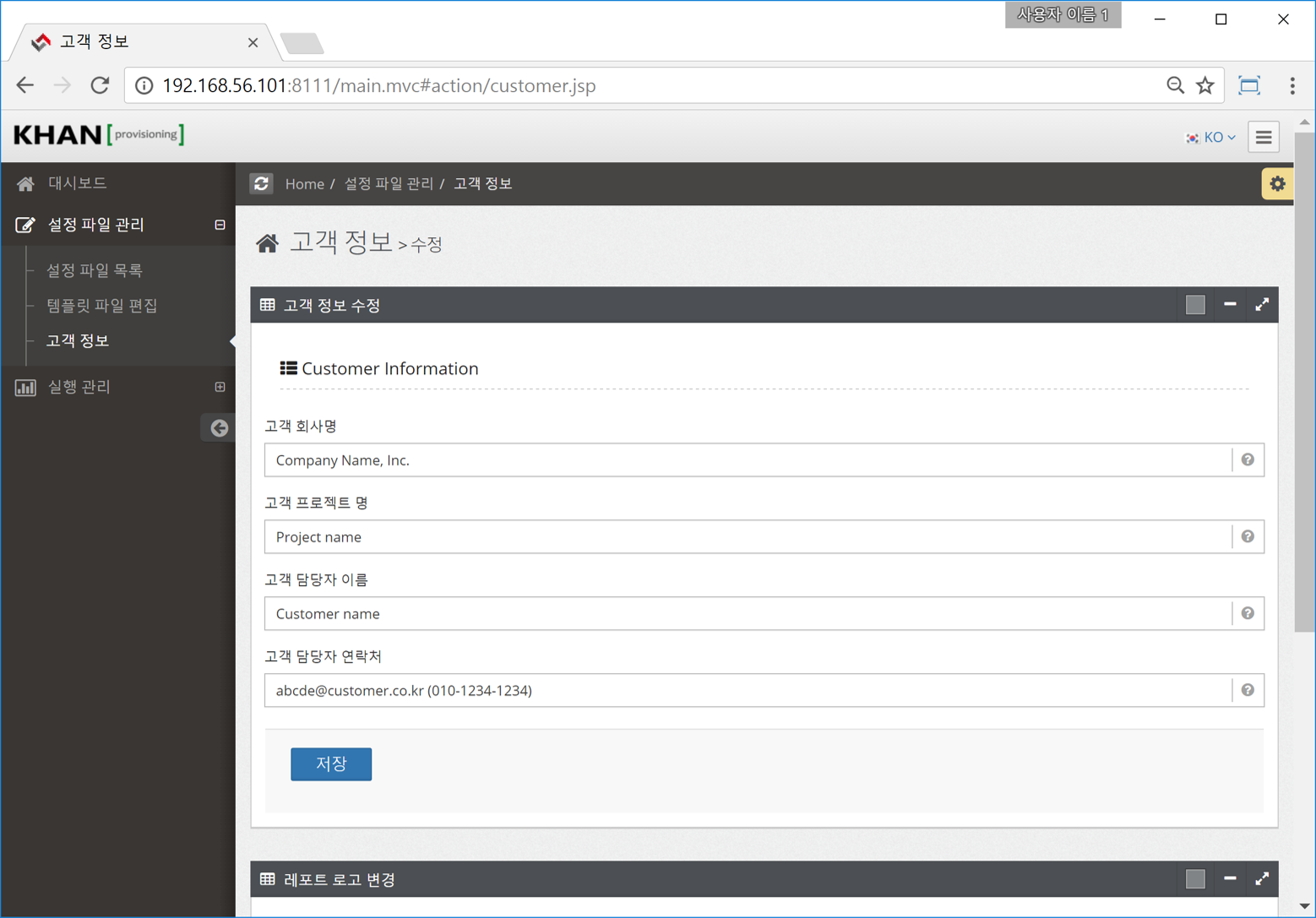
Task: Go to Home breadcrumb link
Action: tap(304, 184)
